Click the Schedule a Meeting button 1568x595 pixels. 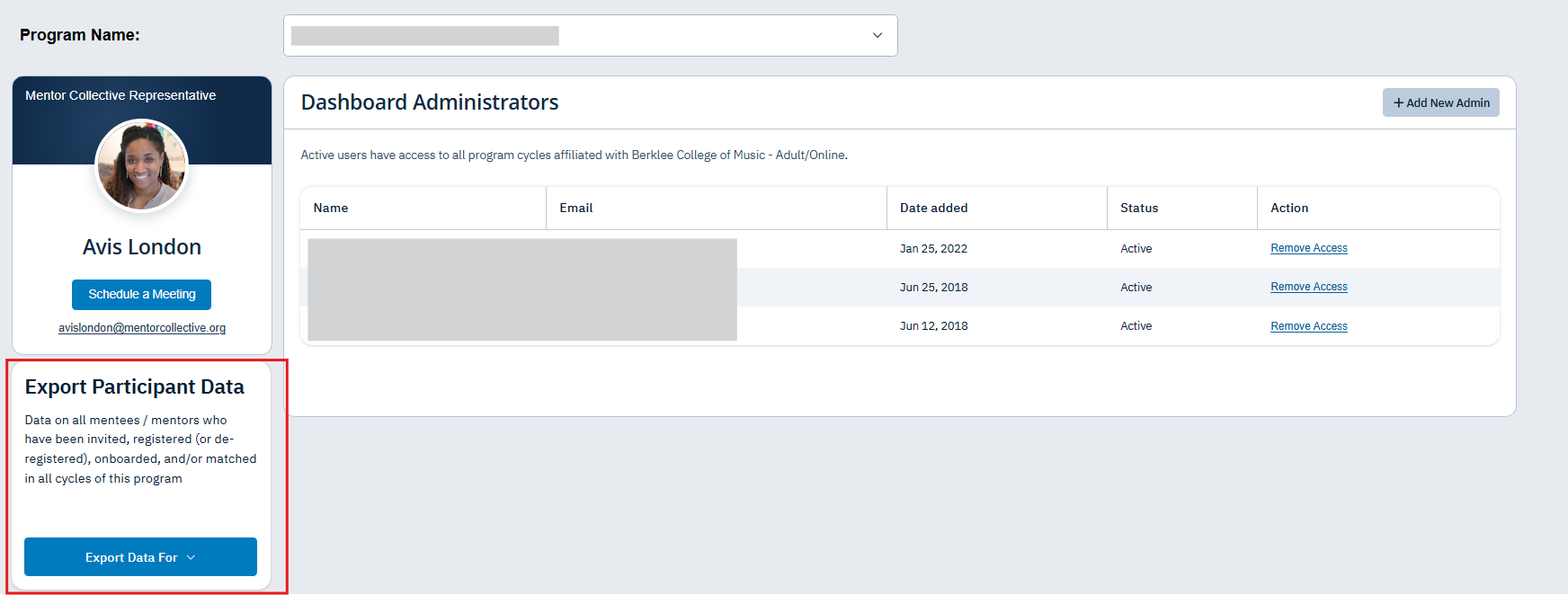[x=141, y=294]
